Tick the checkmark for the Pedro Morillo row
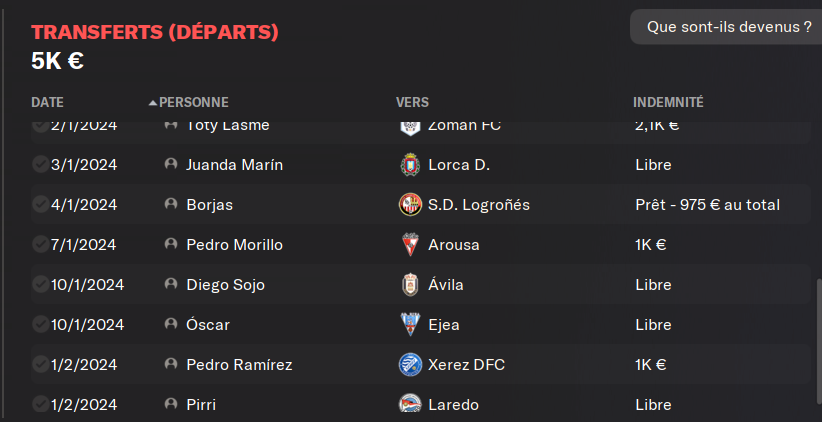Screen dimensions: 822x422 click(x=40, y=244)
